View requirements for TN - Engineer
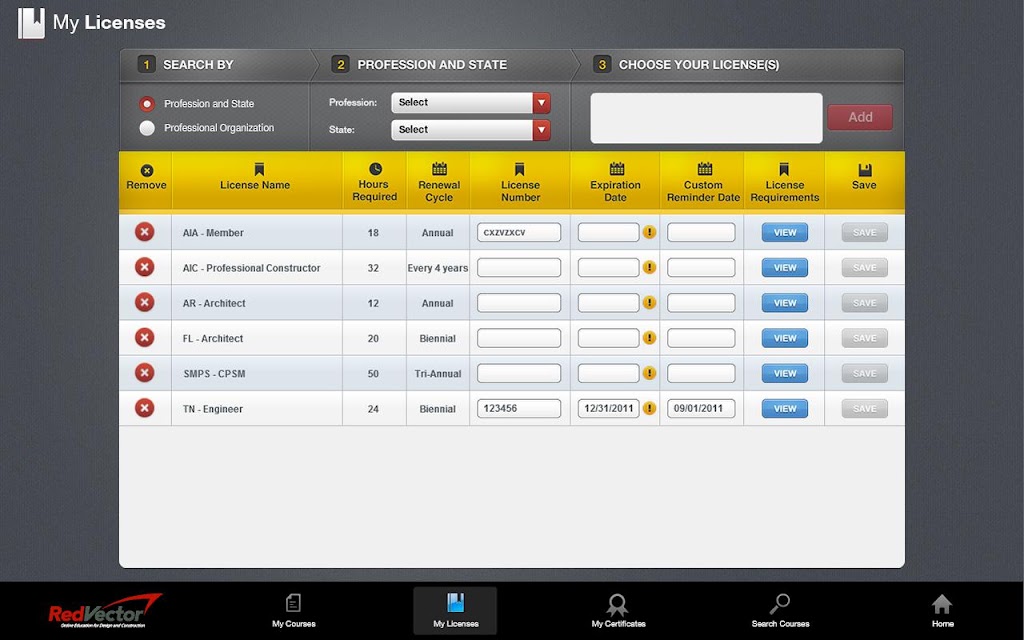 click(x=785, y=409)
